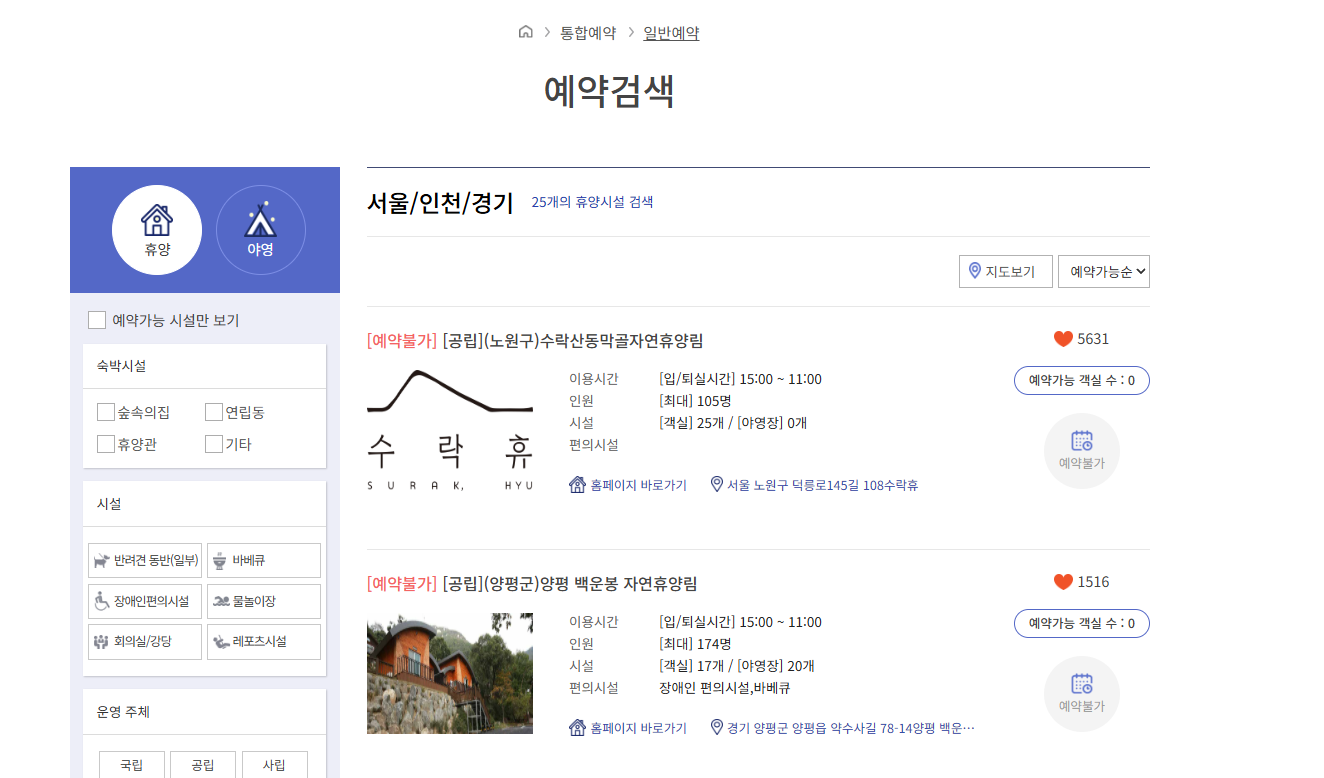Check the 연립동 checkbox
The image size is (1324, 778).
tap(214, 412)
